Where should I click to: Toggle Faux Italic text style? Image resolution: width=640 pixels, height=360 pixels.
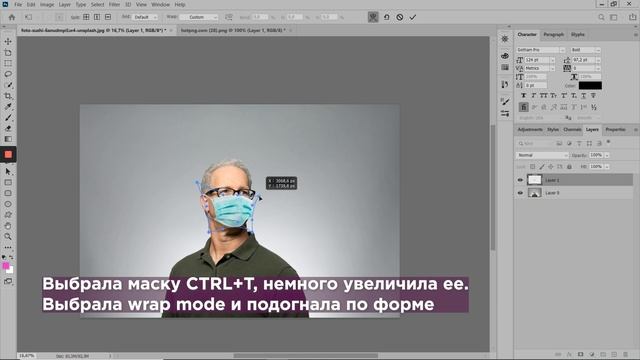[533, 96]
